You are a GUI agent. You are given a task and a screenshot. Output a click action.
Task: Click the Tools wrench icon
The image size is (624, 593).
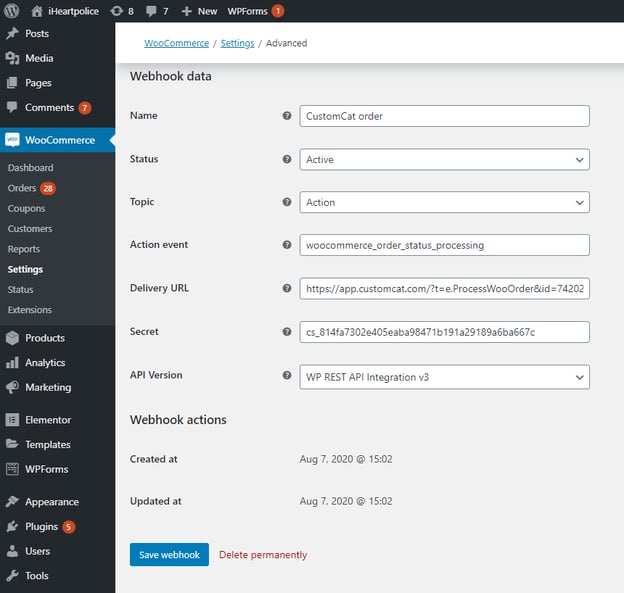pyautogui.click(x=12, y=575)
